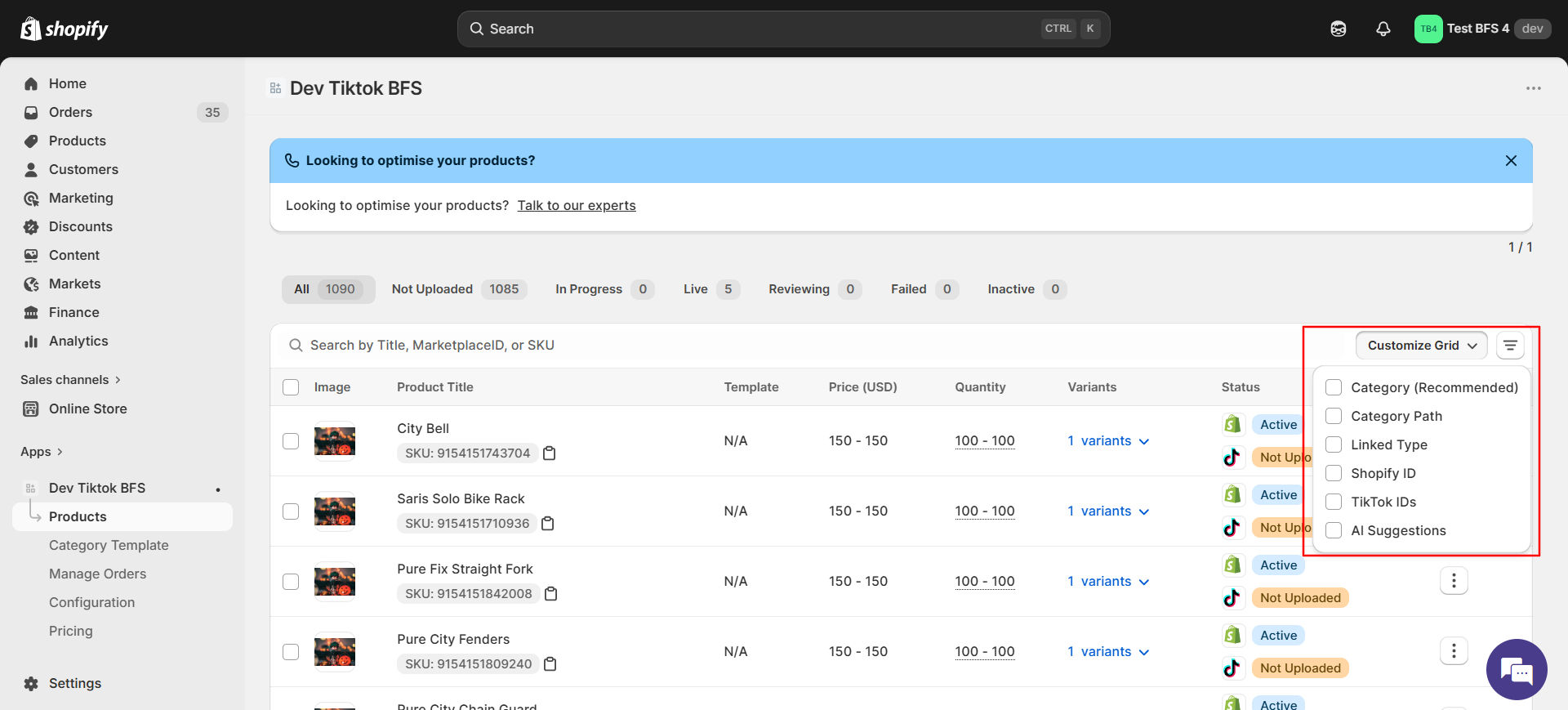1568x710 pixels.
Task: Enable the Category Path column checkbox
Action: click(1334, 416)
